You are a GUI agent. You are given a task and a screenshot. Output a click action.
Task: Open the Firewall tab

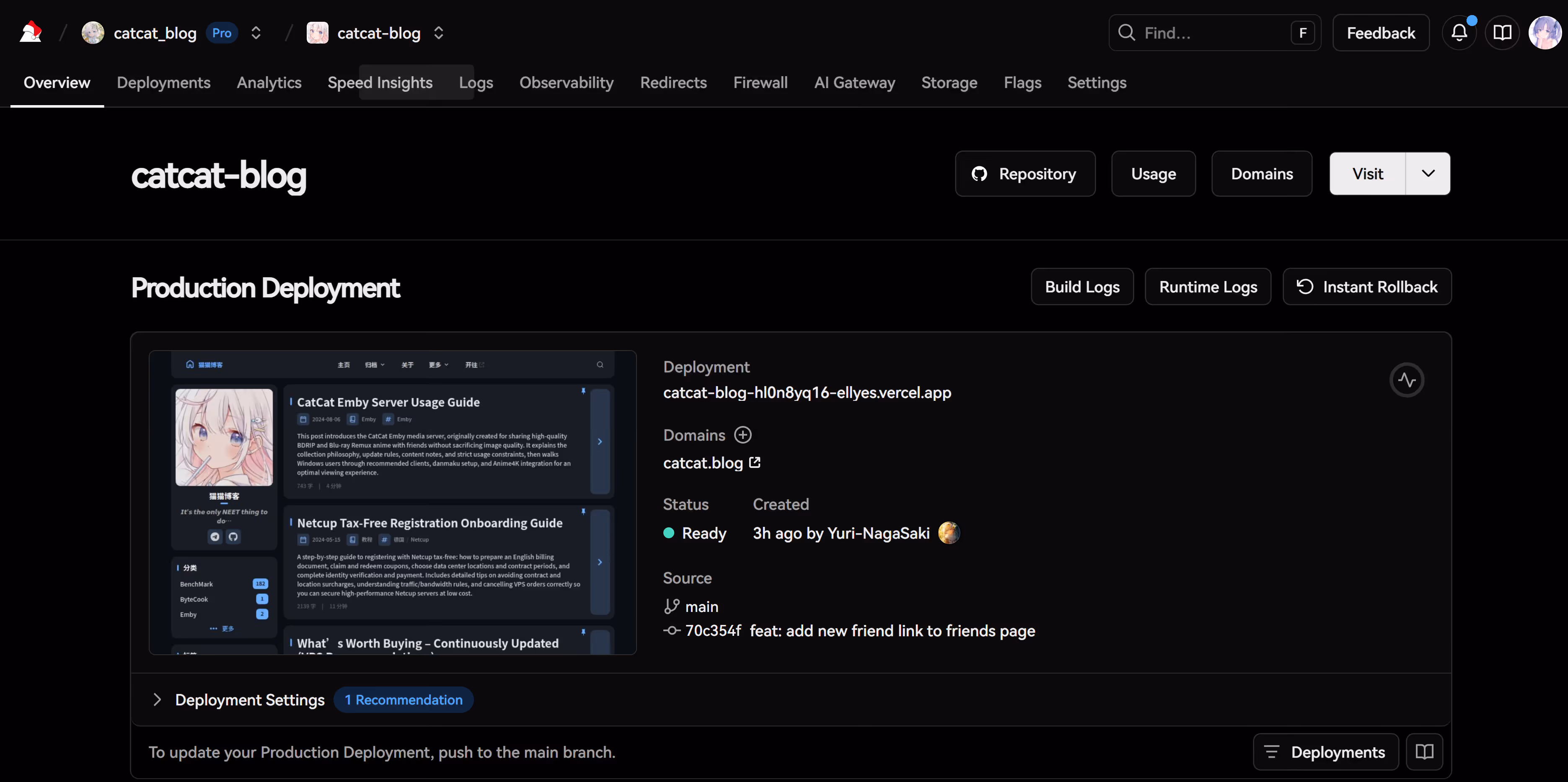tap(760, 83)
